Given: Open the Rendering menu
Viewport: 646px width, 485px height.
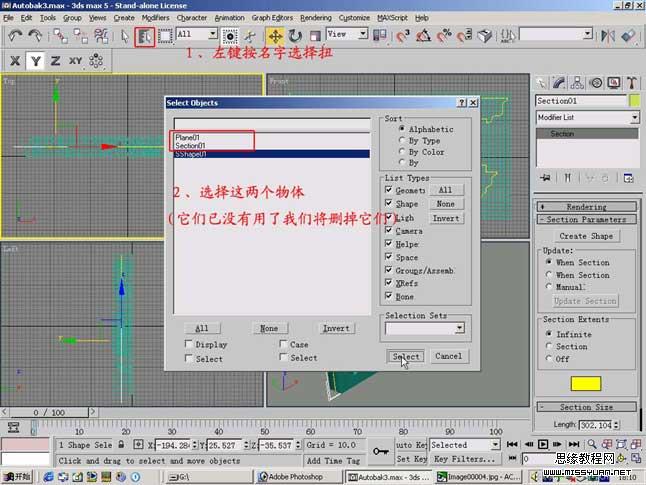Looking at the screenshot, I should tap(316, 18).
